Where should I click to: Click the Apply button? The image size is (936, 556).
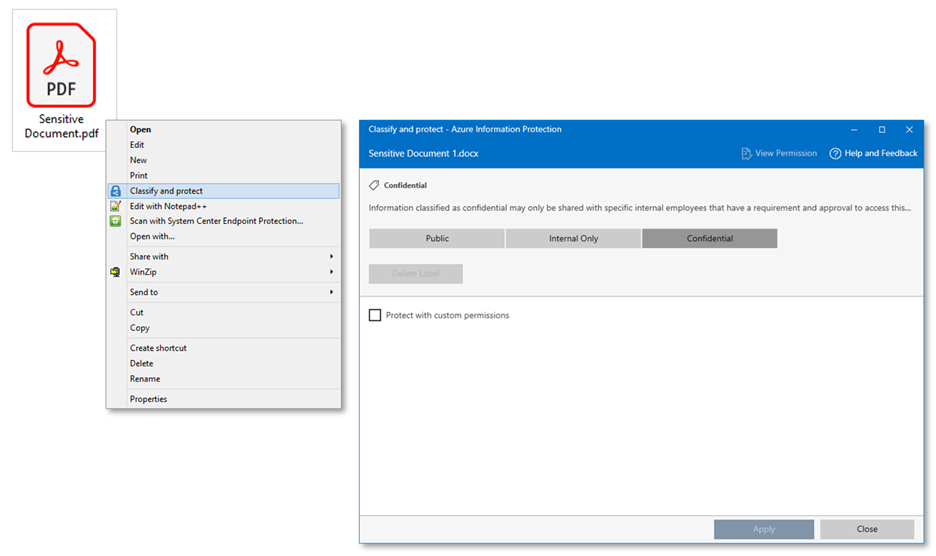(764, 529)
